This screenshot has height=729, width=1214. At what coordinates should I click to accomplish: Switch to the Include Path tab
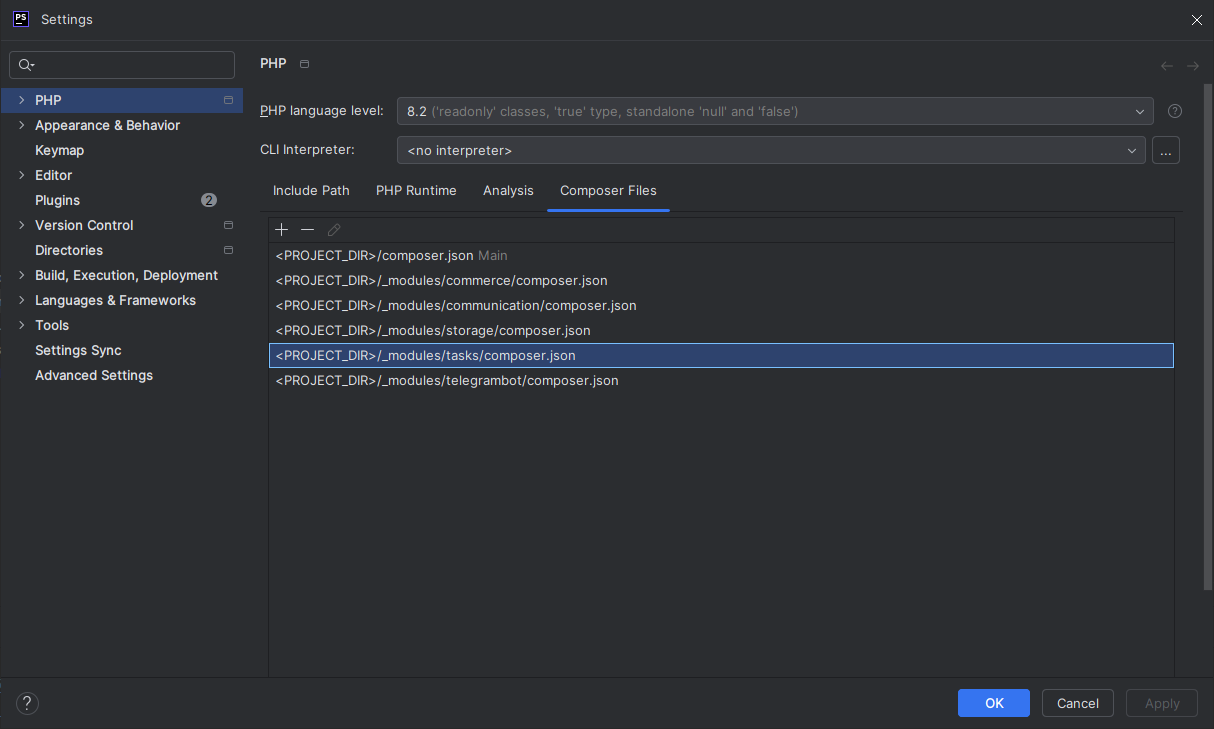[311, 190]
